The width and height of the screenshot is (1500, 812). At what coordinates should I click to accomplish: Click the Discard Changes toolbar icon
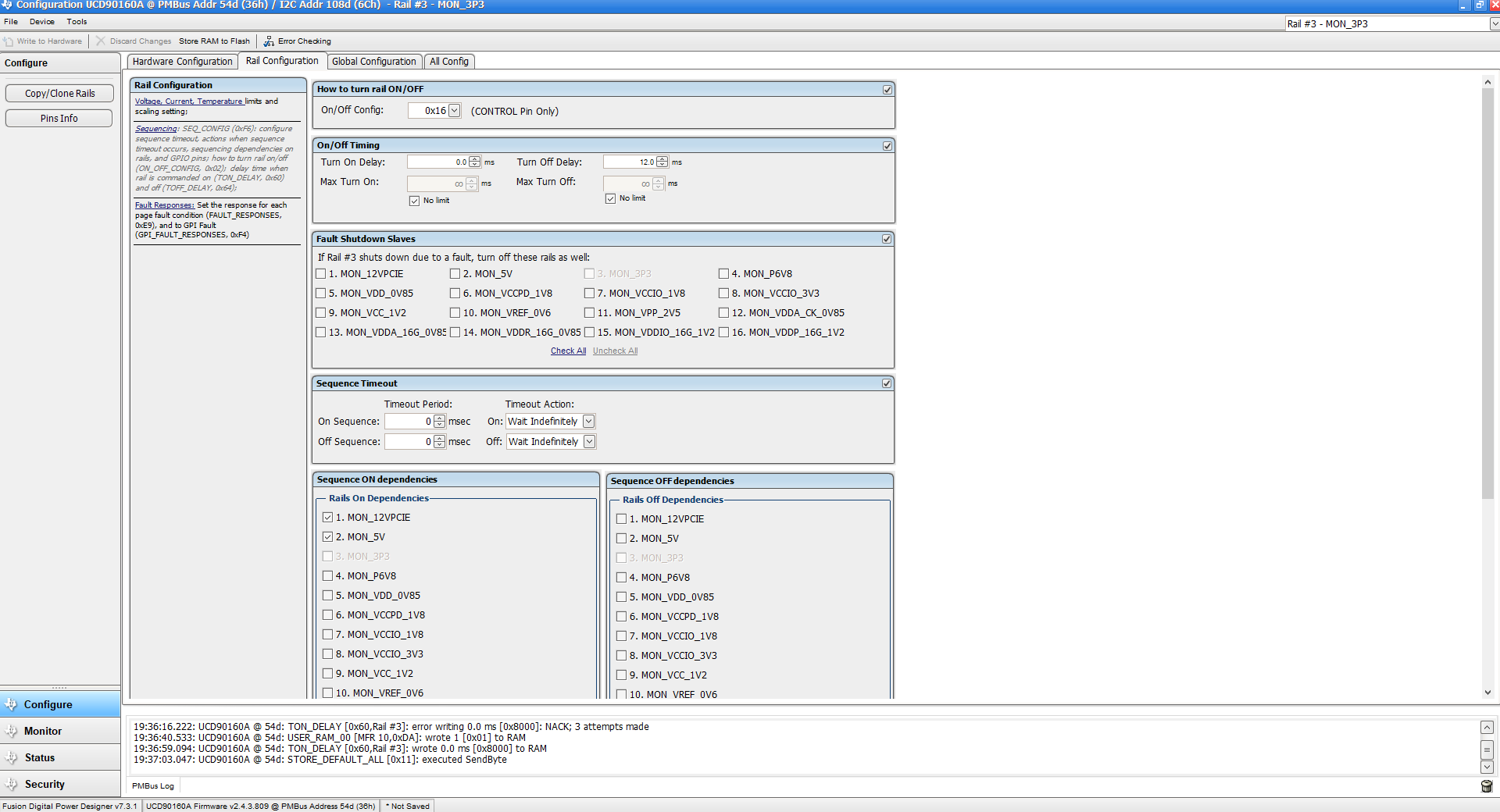(101, 41)
